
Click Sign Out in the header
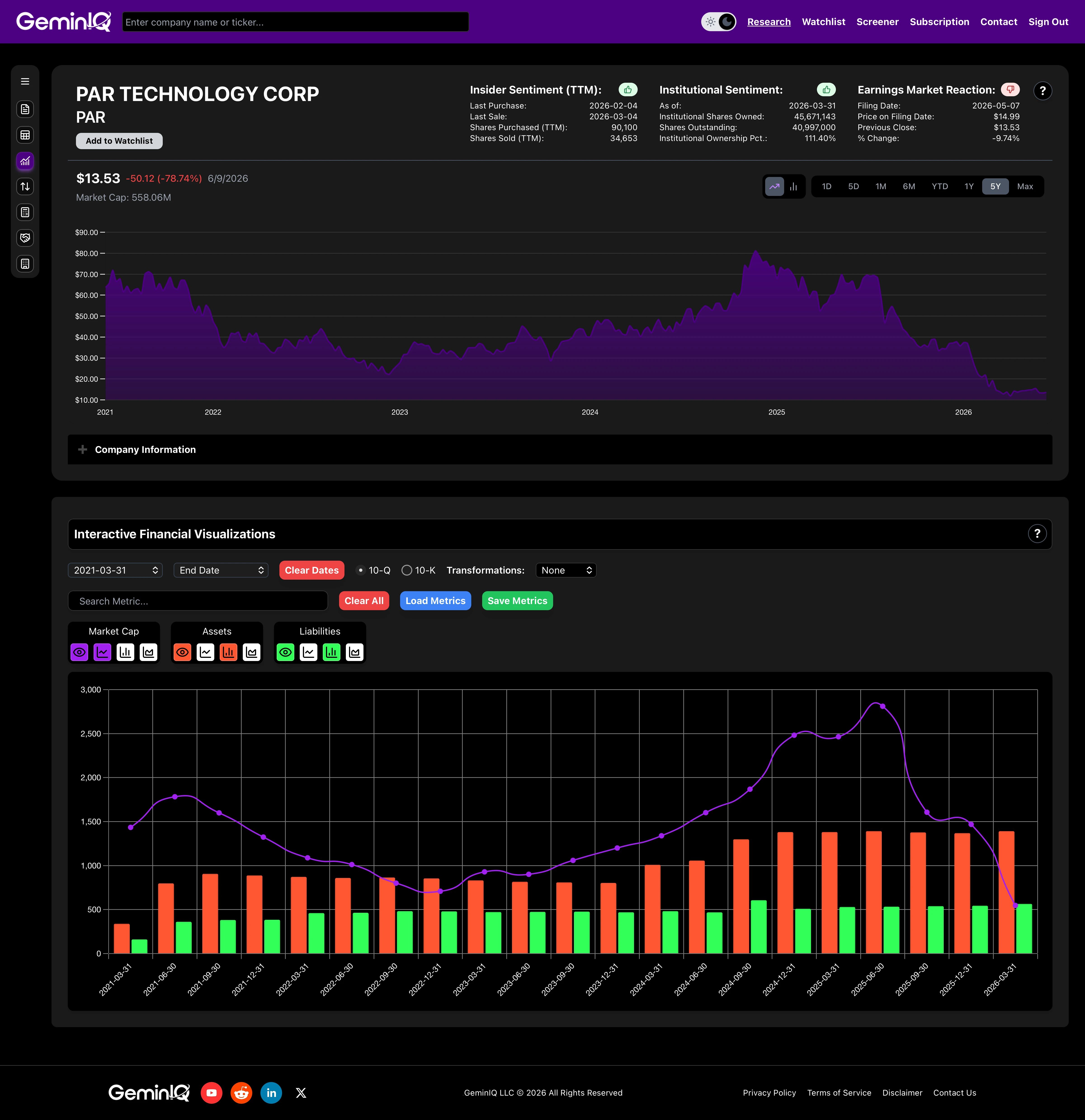click(1048, 22)
